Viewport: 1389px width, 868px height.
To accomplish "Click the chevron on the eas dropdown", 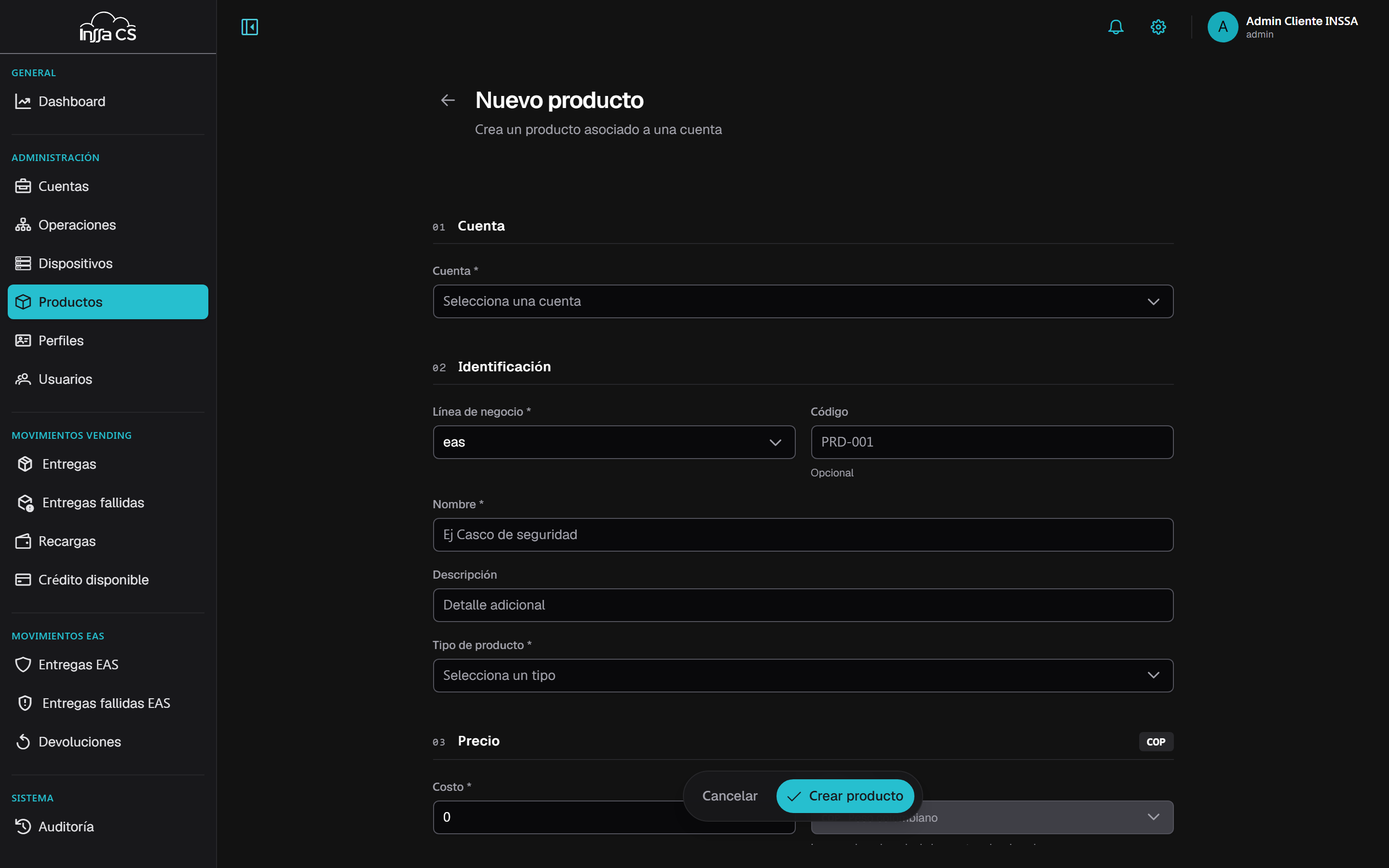I will pos(776,443).
